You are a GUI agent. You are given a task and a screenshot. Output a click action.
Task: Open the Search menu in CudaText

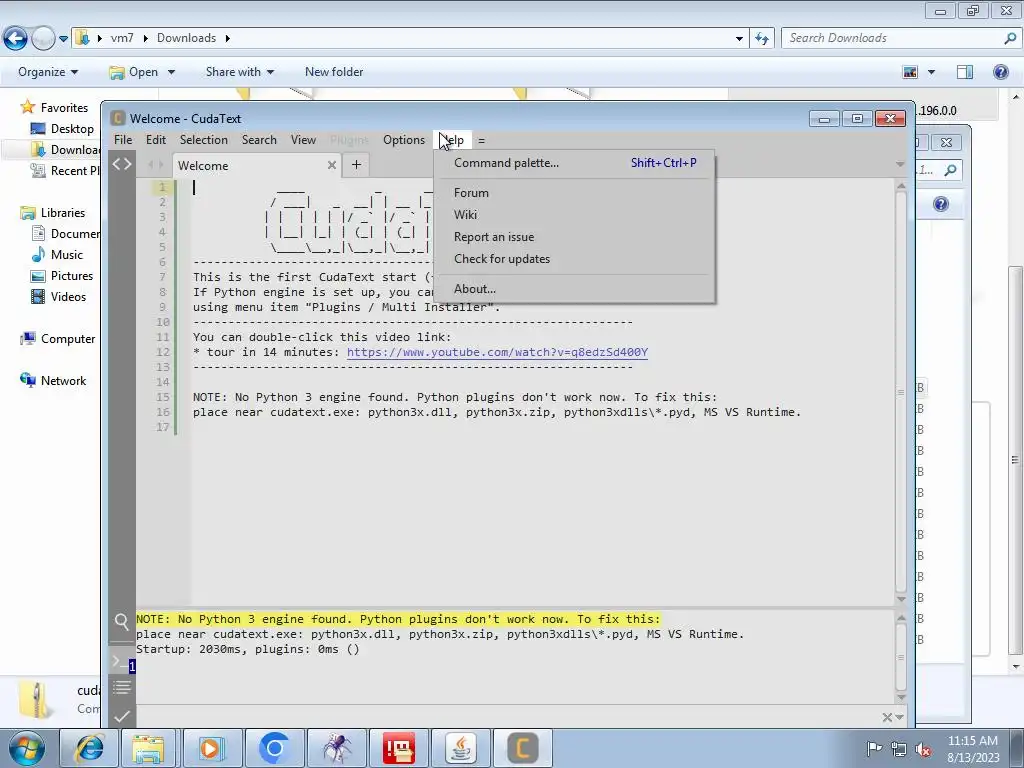(x=259, y=140)
